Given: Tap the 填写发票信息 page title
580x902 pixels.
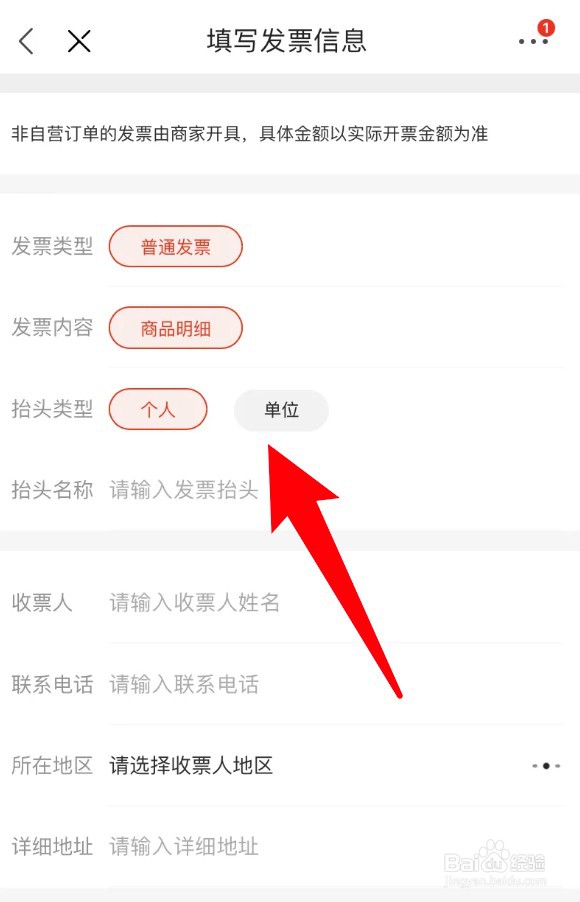Looking at the screenshot, I should tap(287, 41).
